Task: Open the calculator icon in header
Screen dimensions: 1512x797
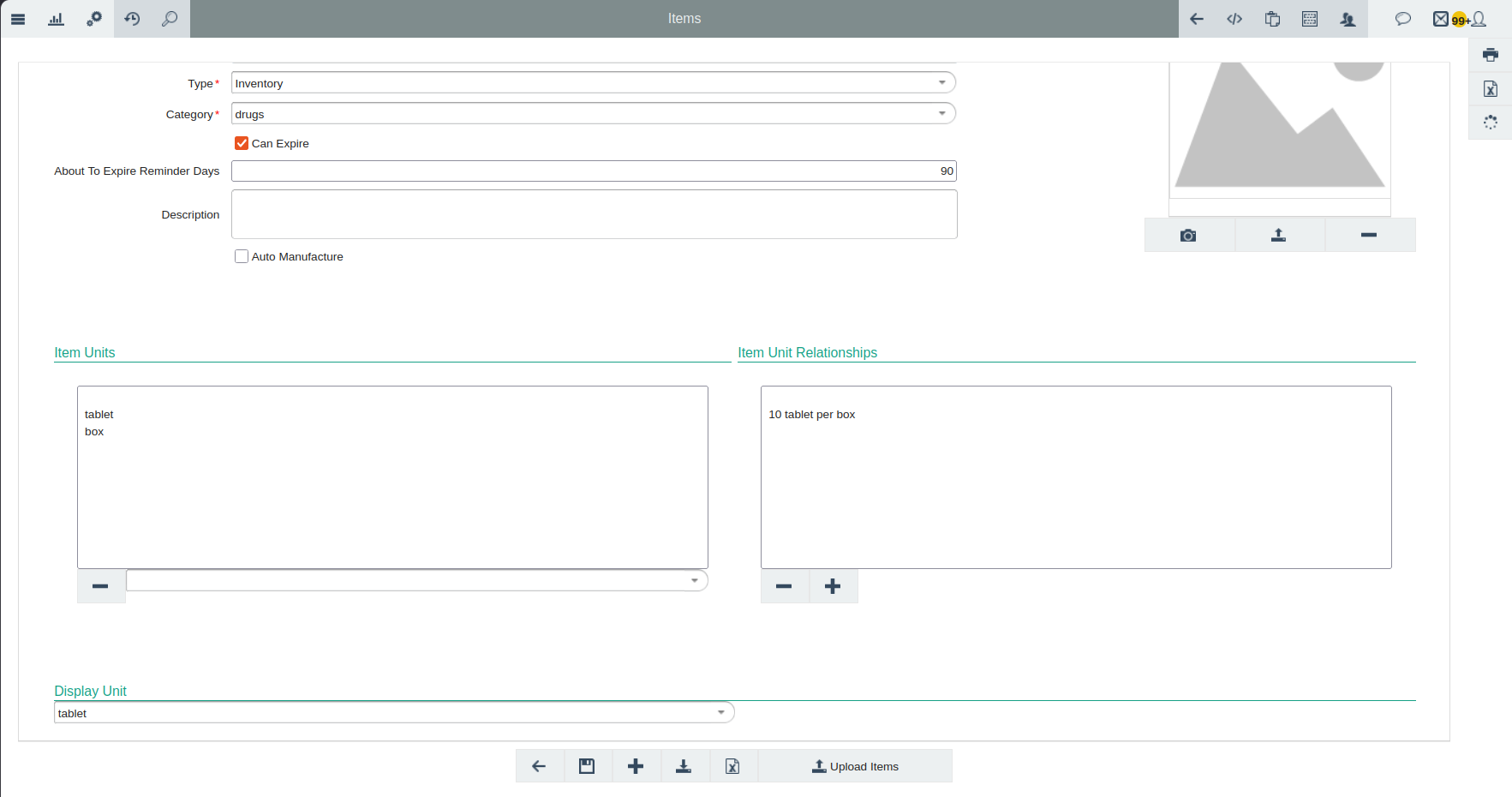Action: 1310,19
